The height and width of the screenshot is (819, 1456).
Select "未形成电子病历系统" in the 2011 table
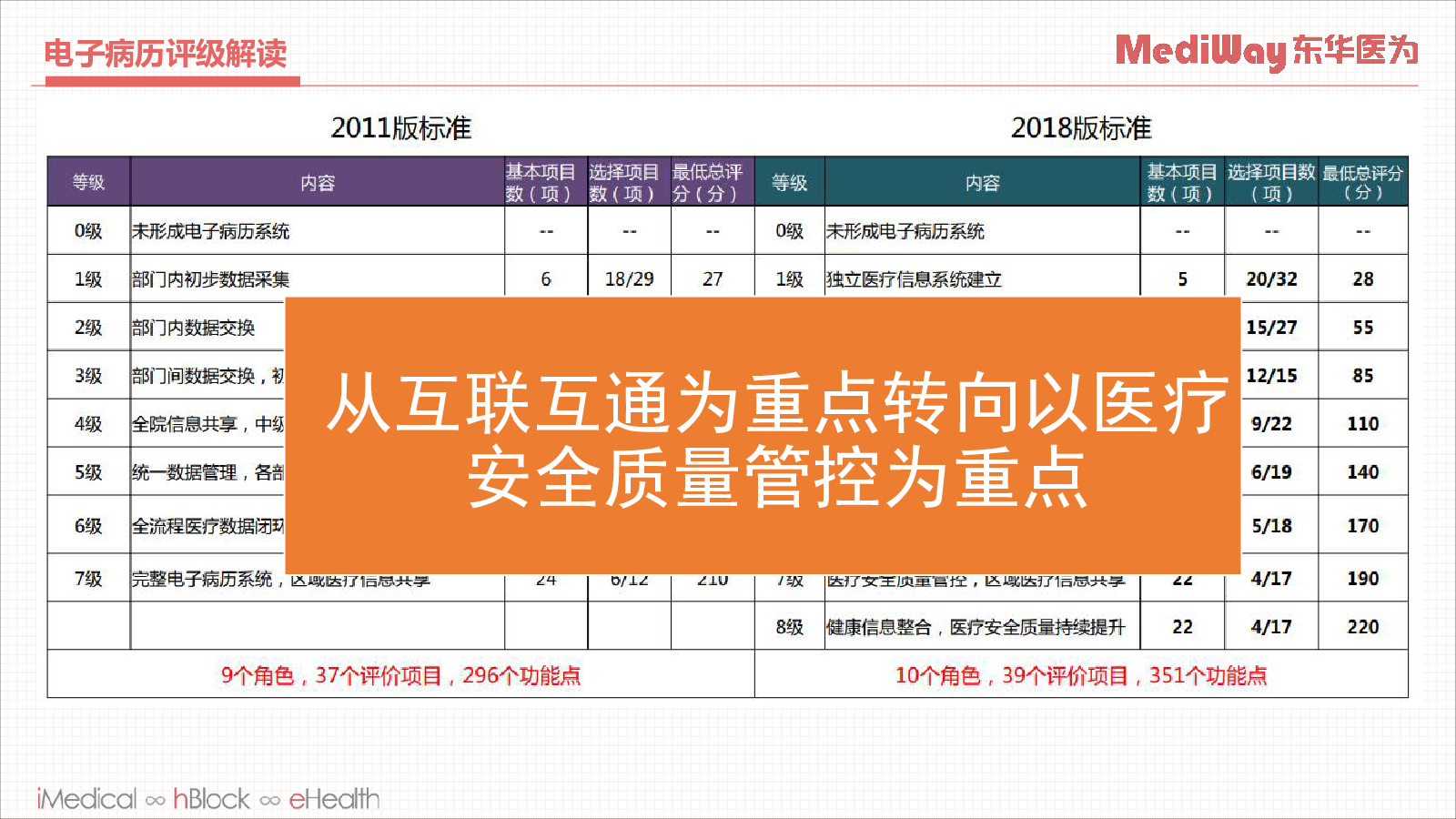(x=211, y=231)
